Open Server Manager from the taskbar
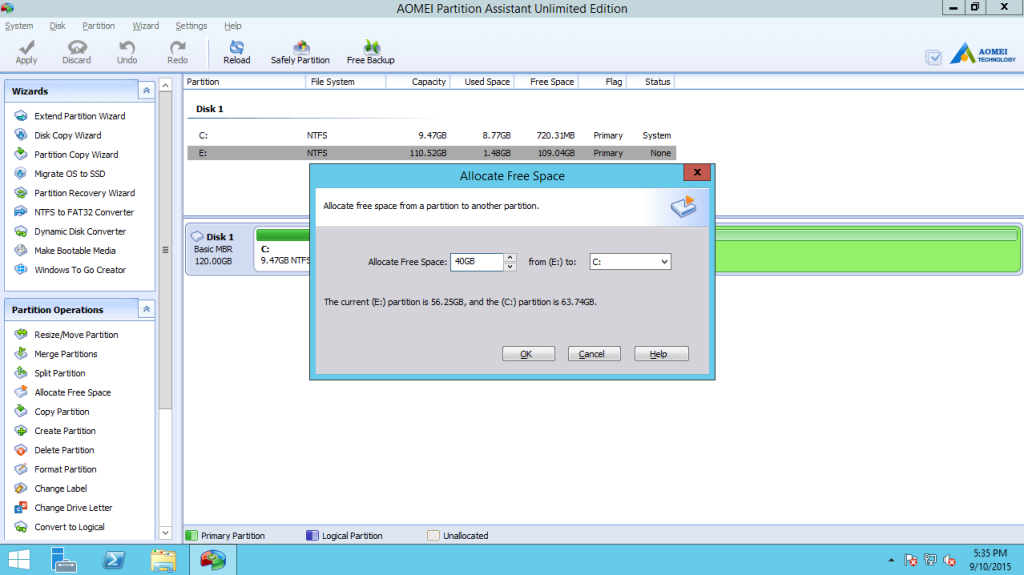 click(x=63, y=560)
